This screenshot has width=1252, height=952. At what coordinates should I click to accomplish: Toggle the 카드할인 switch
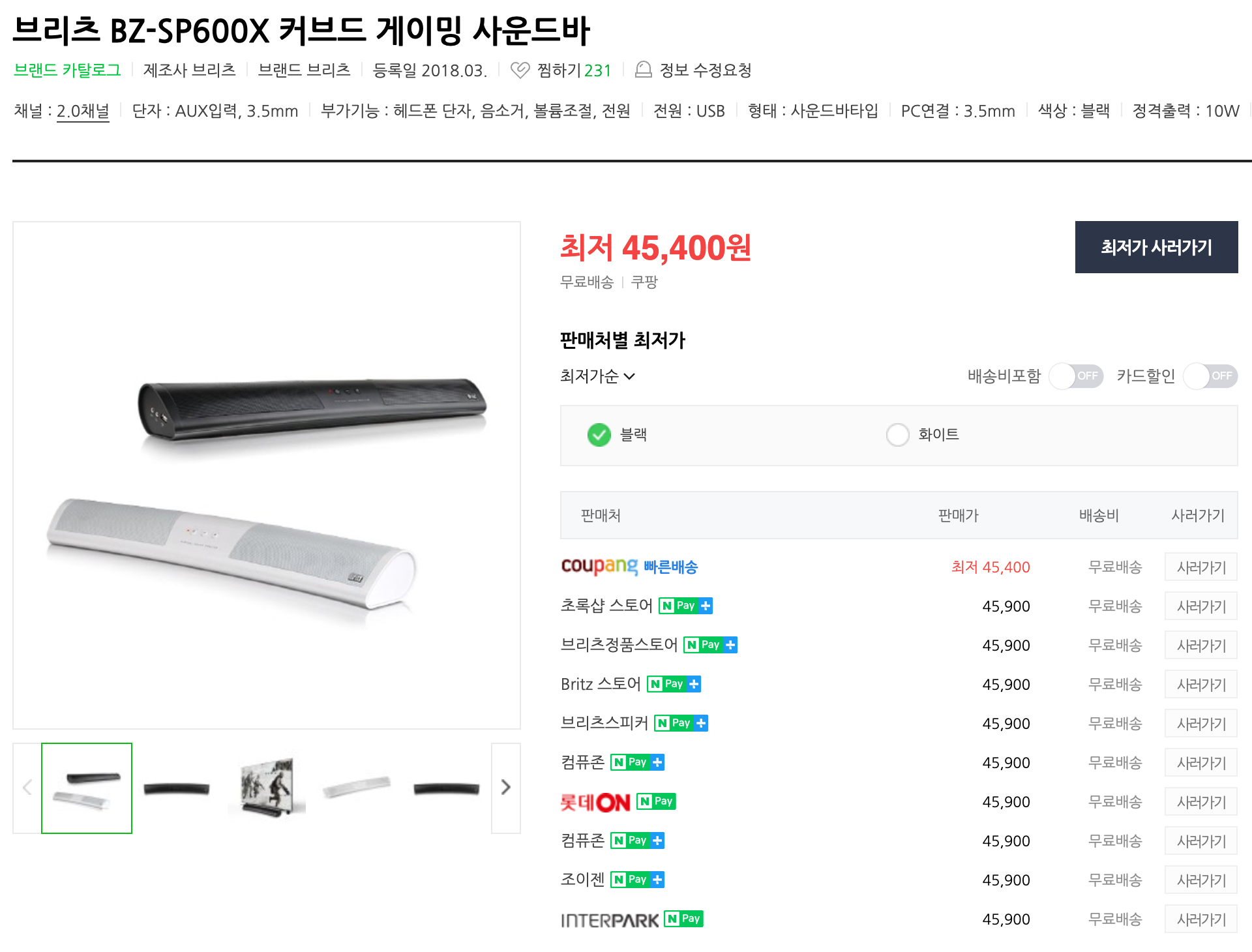point(1210,376)
